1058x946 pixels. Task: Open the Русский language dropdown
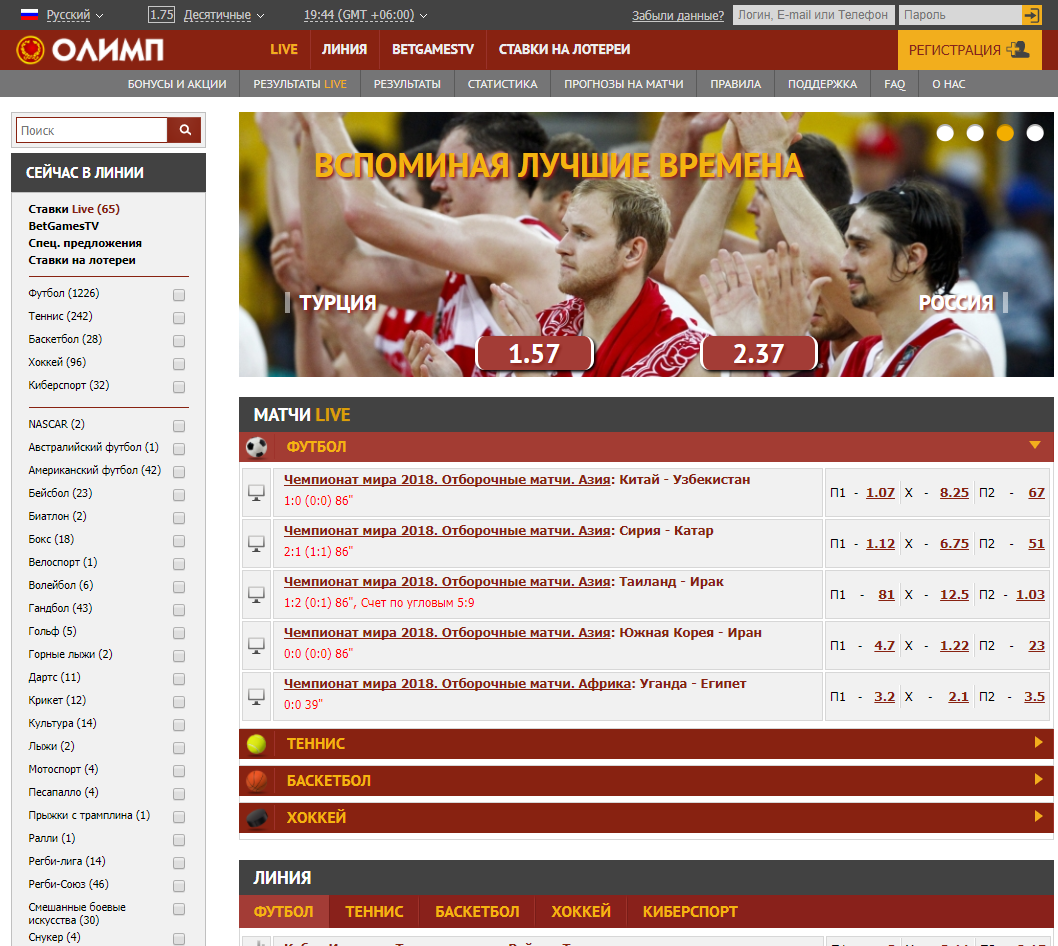click(x=74, y=15)
